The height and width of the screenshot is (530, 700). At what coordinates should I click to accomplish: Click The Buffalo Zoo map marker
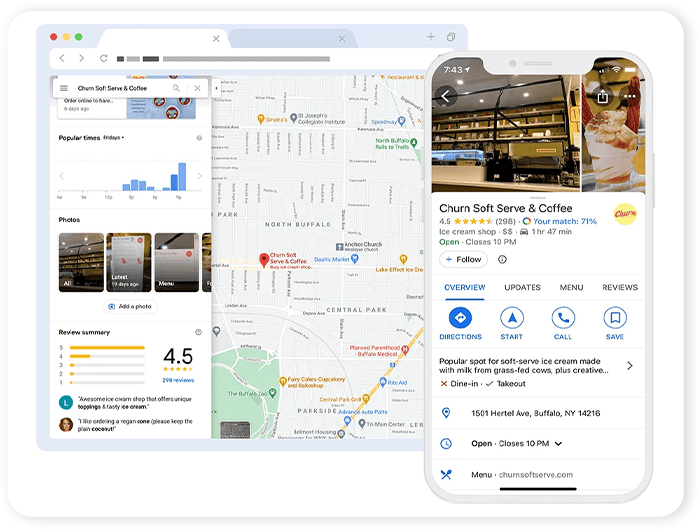(272, 393)
